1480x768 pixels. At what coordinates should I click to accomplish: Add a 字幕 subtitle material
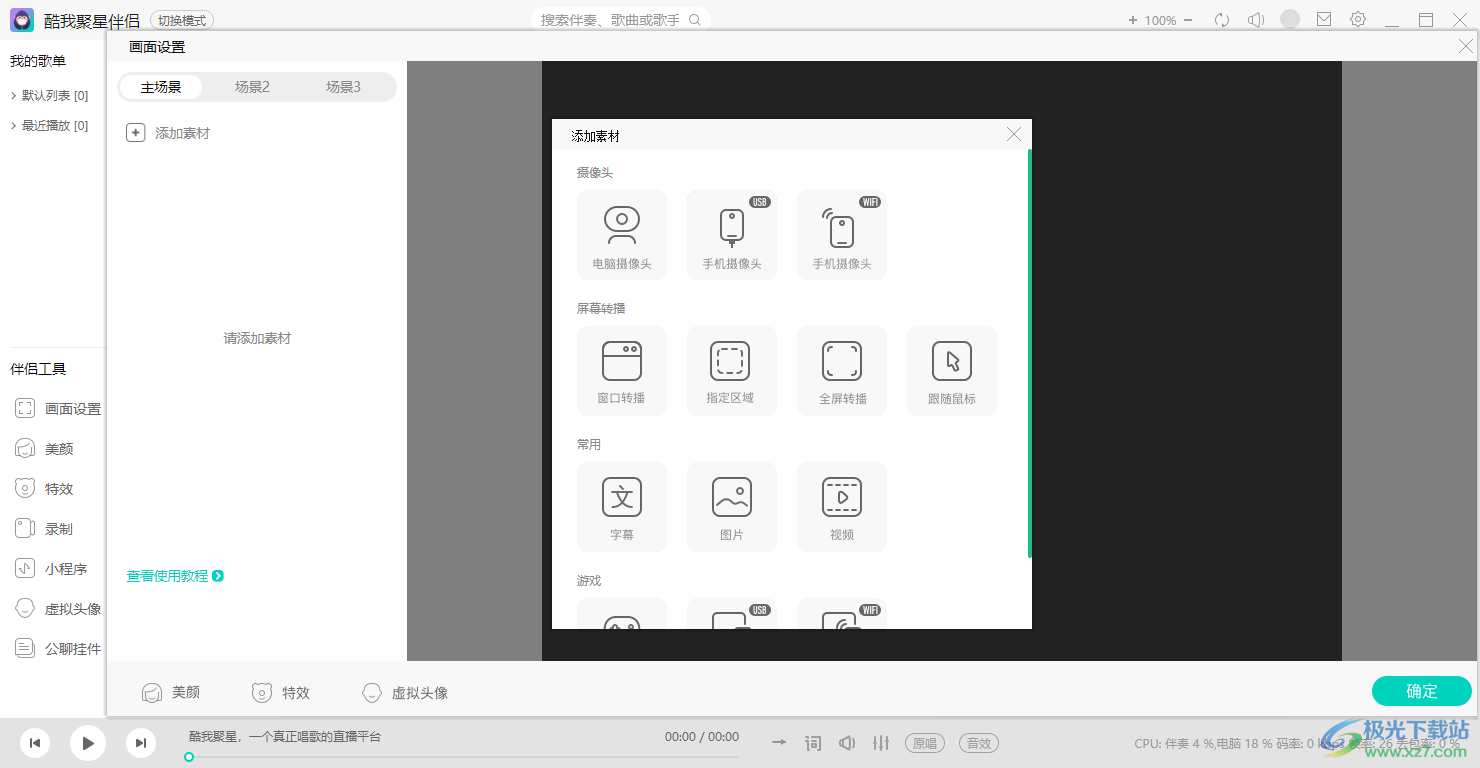click(622, 507)
